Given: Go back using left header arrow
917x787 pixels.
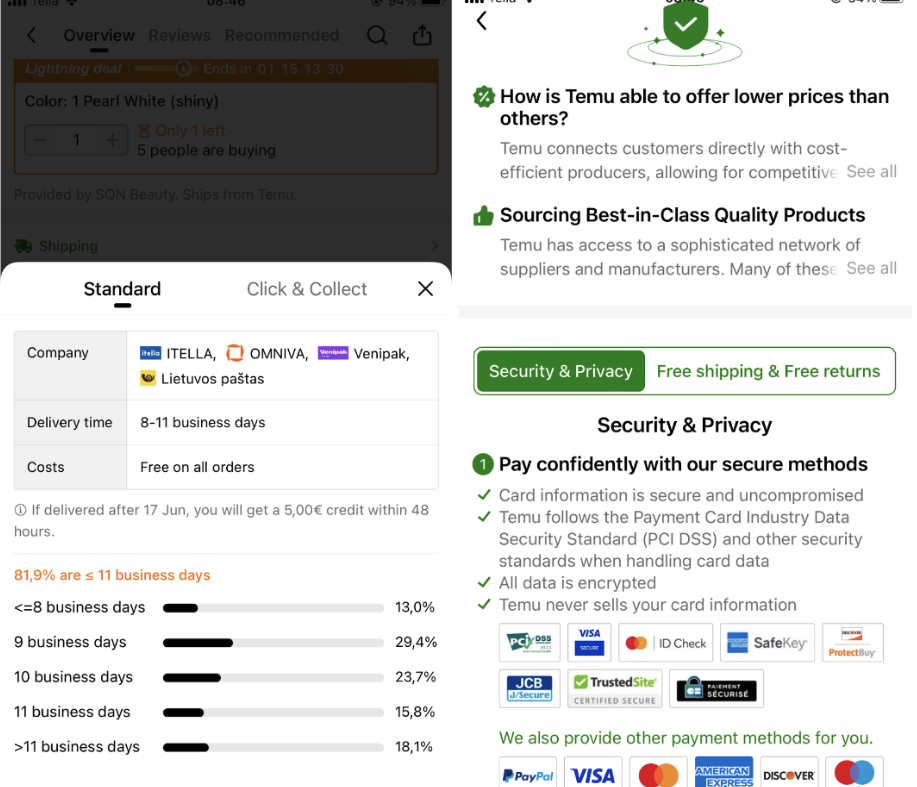Looking at the screenshot, I should 32,36.
